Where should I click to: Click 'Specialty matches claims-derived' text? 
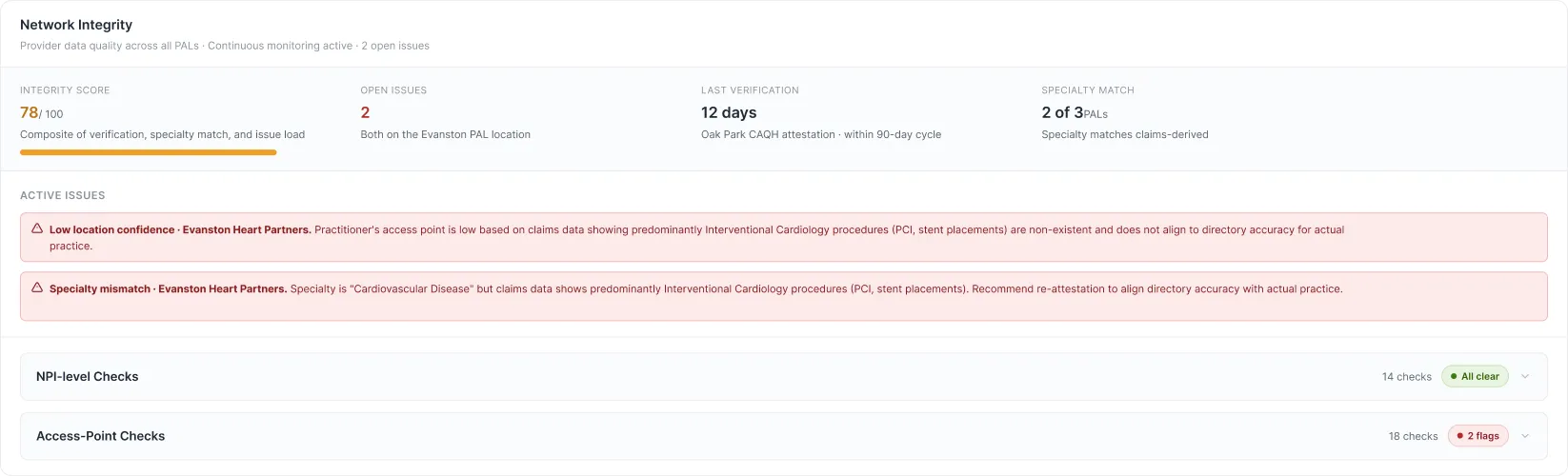tap(1125, 134)
